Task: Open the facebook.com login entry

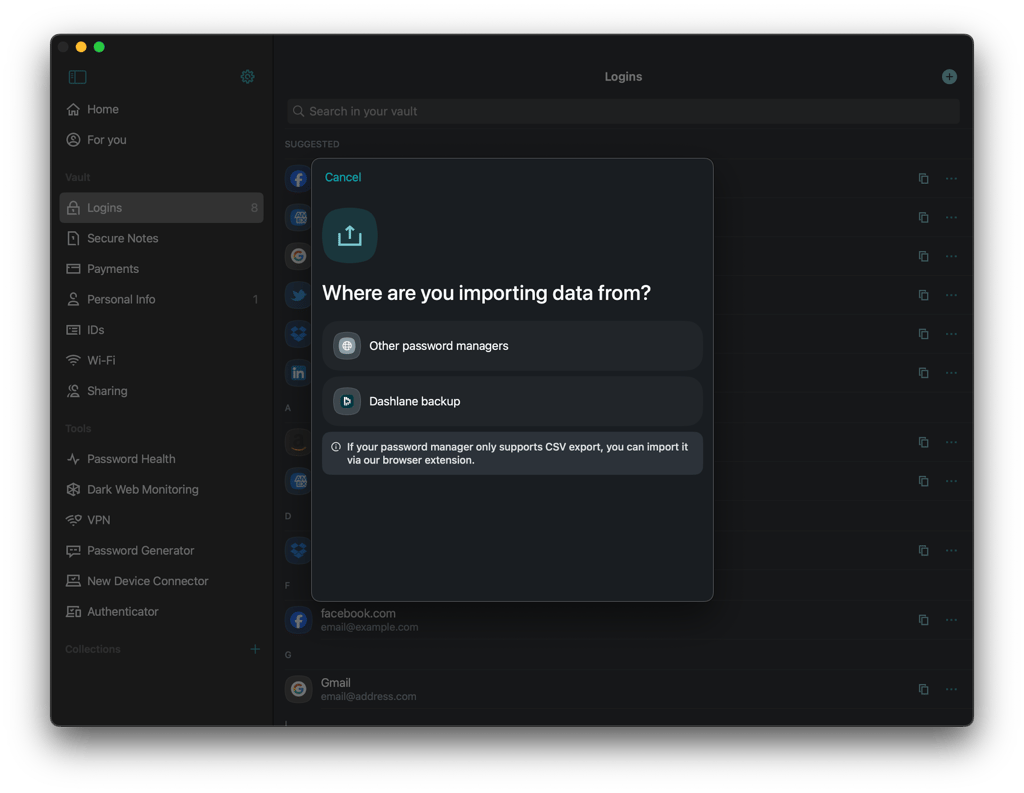Action: coord(623,620)
